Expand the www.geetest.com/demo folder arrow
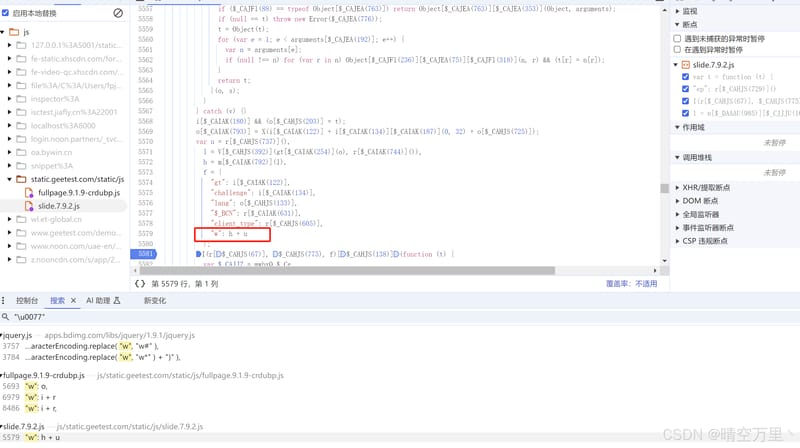This screenshot has width=800, height=448. click(9, 233)
